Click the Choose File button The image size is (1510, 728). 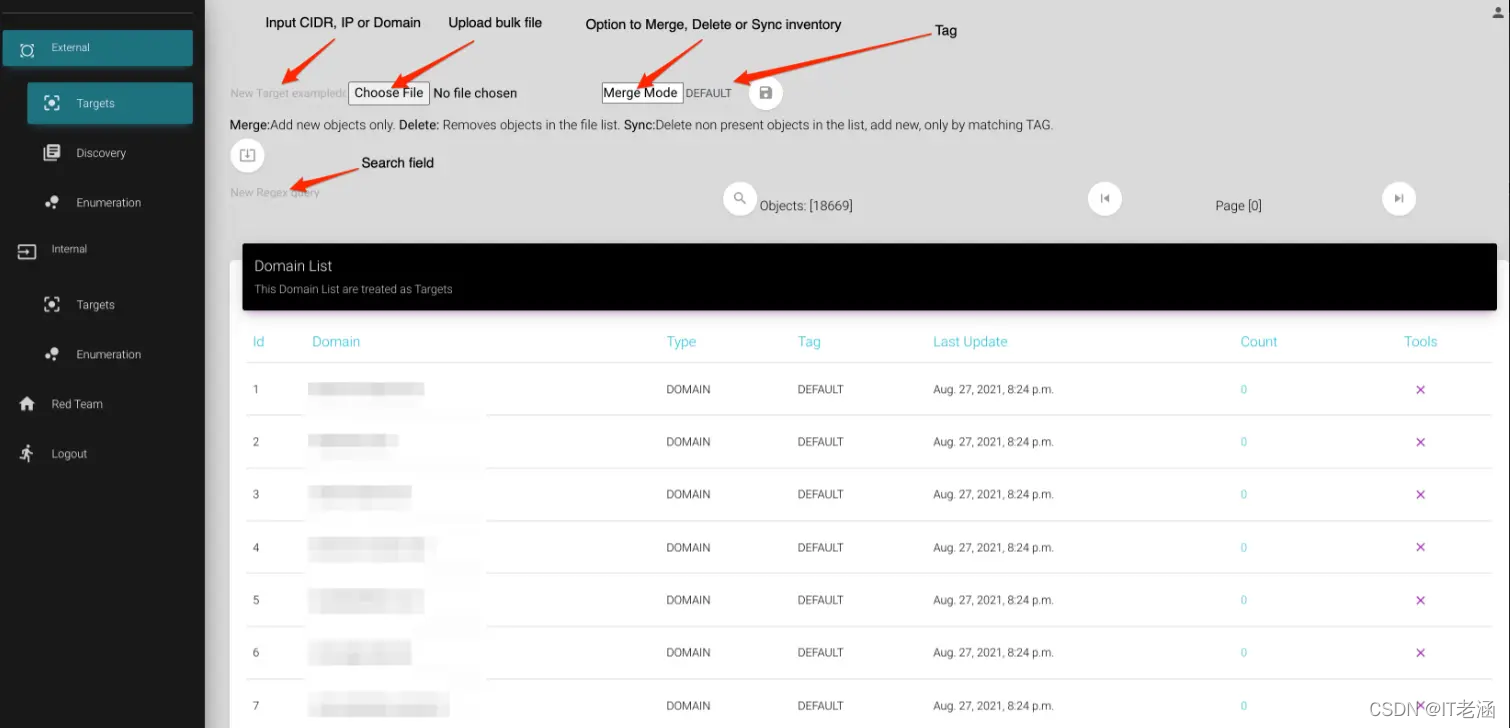pos(389,93)
